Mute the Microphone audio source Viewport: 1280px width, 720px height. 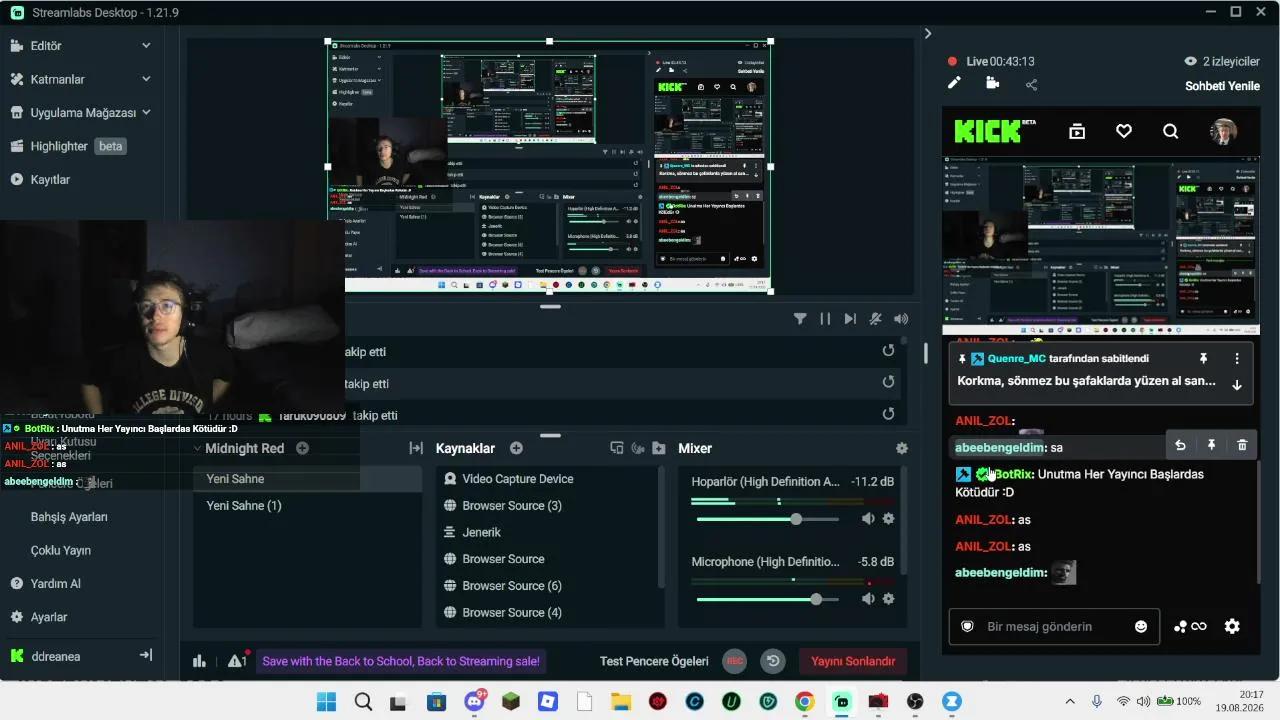click(x=868, y=599)
